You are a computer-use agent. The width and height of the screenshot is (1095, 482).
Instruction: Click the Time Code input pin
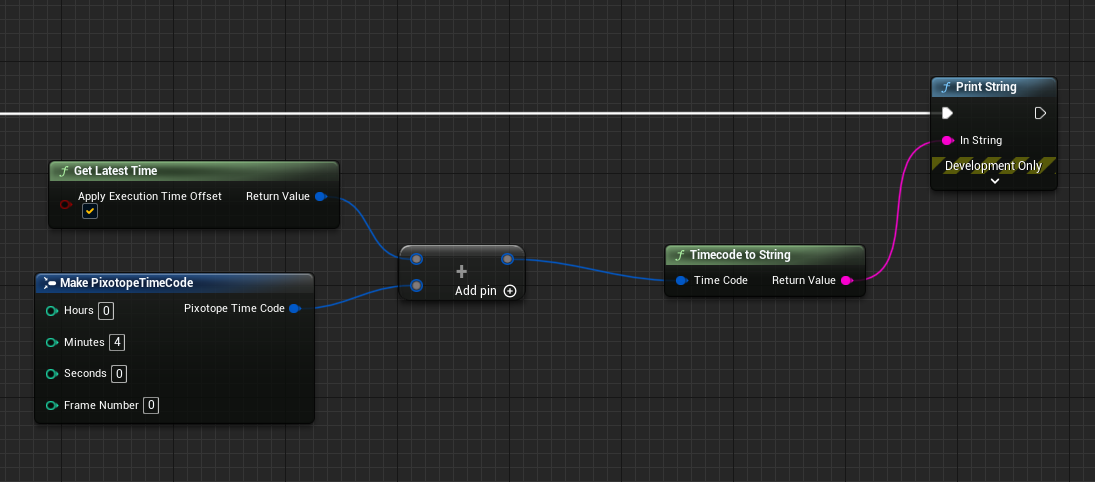(x=681, y=280)
